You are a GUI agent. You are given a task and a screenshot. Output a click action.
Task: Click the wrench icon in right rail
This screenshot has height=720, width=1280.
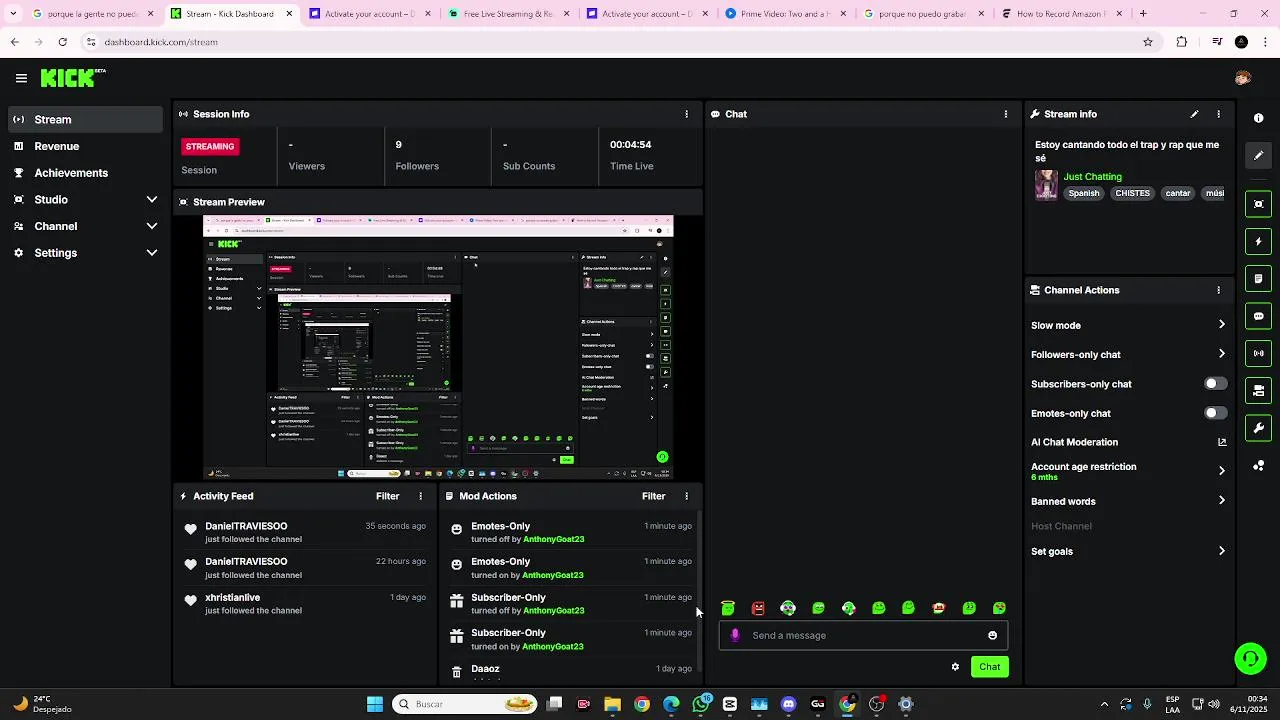point(1258,428)
